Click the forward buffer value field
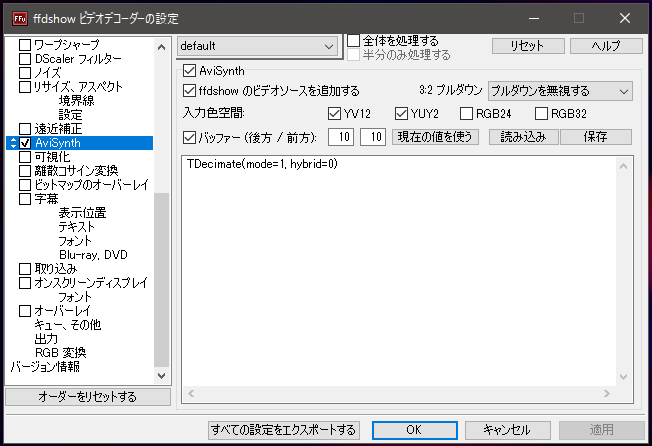Image resolution: width=652 pixels, height=446 pixels. tap(373, 137)
